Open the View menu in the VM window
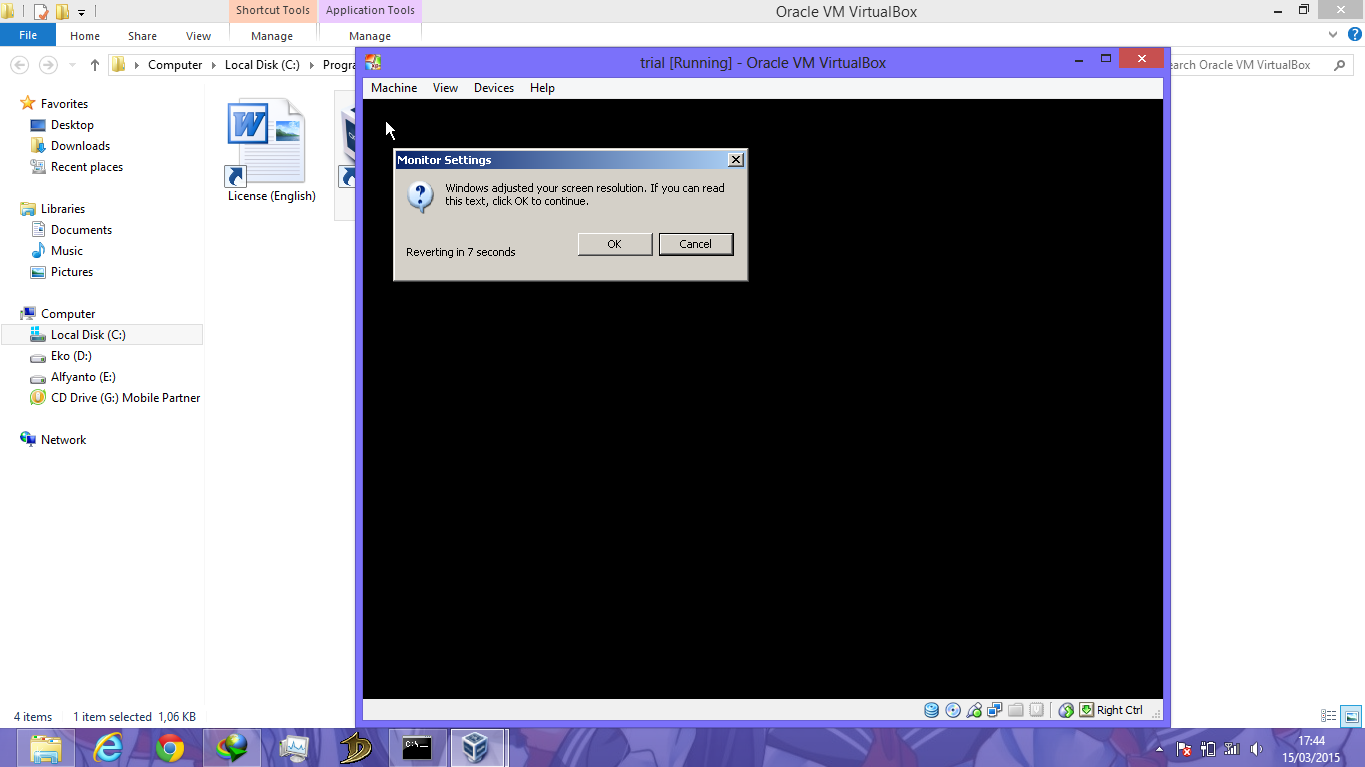Screen dimensions: 1365x767 (445, 88)
